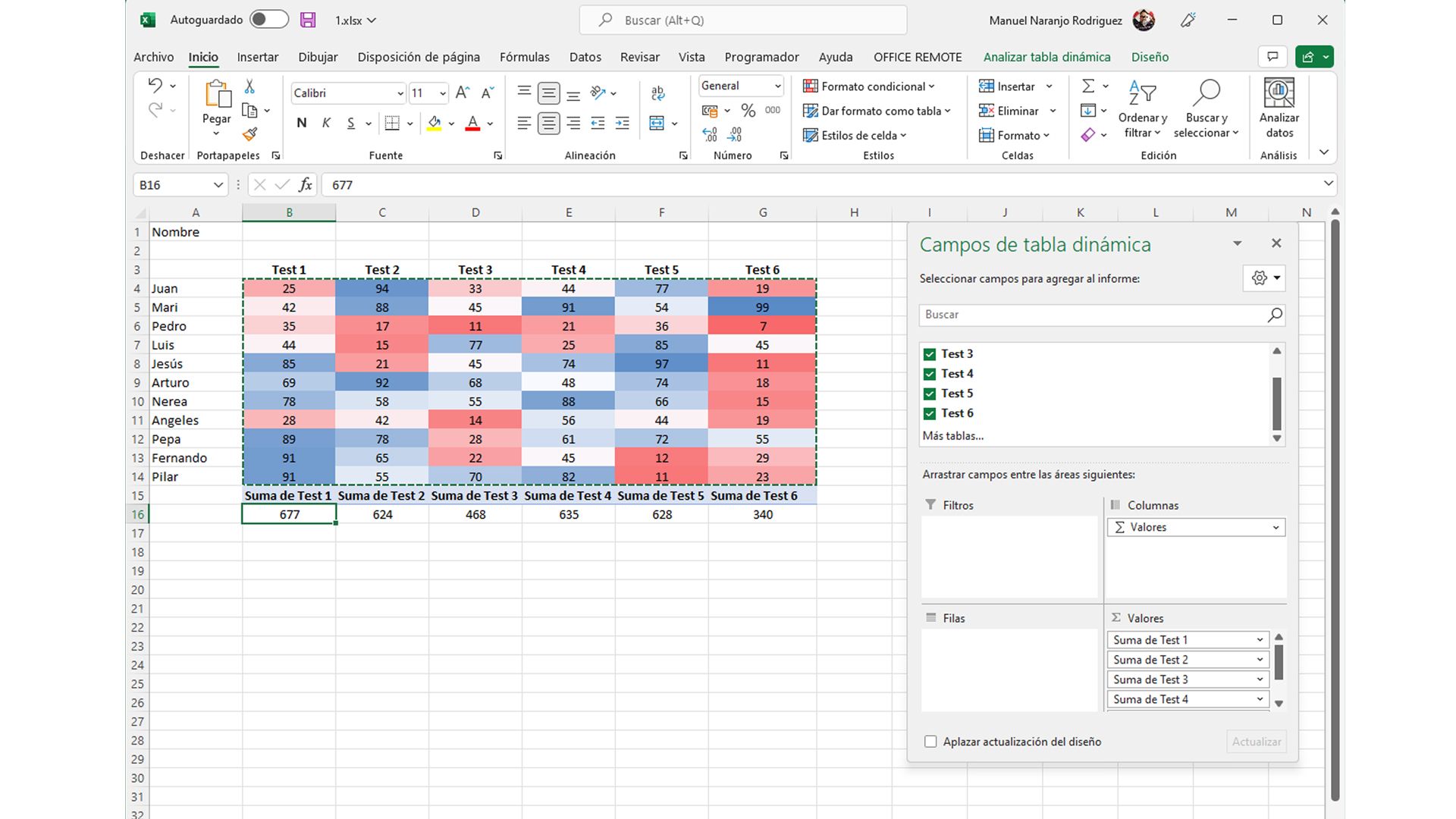Select the Autosuma icon
Screen dimensions: 1456x819
1087,86
